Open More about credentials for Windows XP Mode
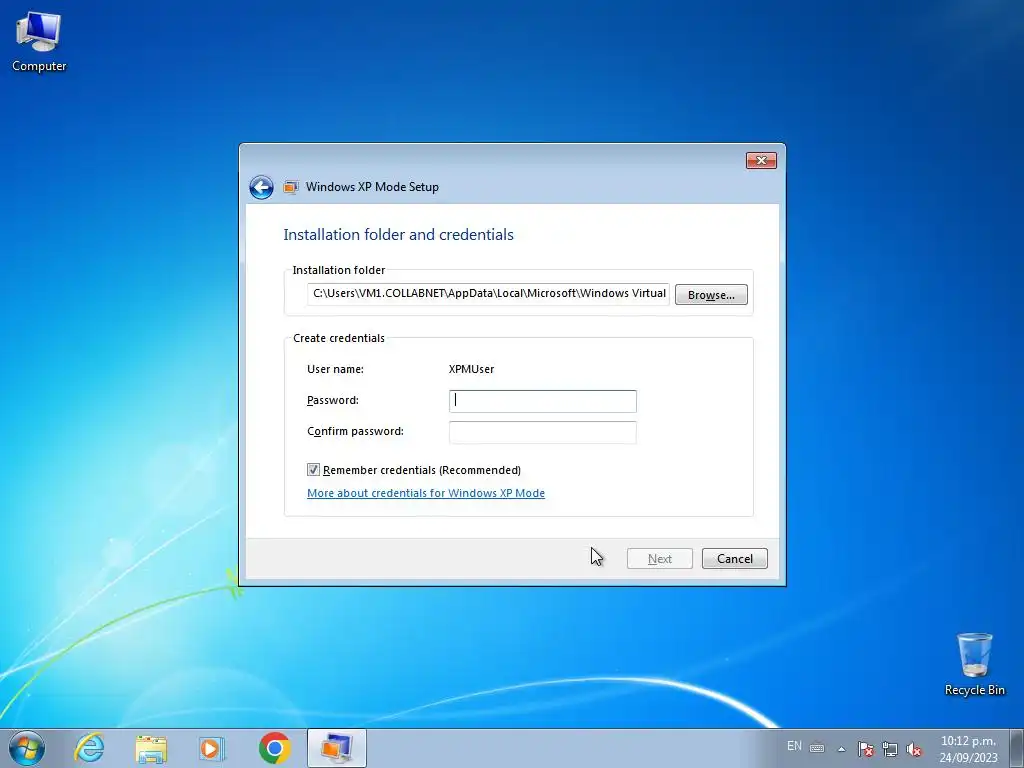This screenshot has height=768, width=1024. 426,493
